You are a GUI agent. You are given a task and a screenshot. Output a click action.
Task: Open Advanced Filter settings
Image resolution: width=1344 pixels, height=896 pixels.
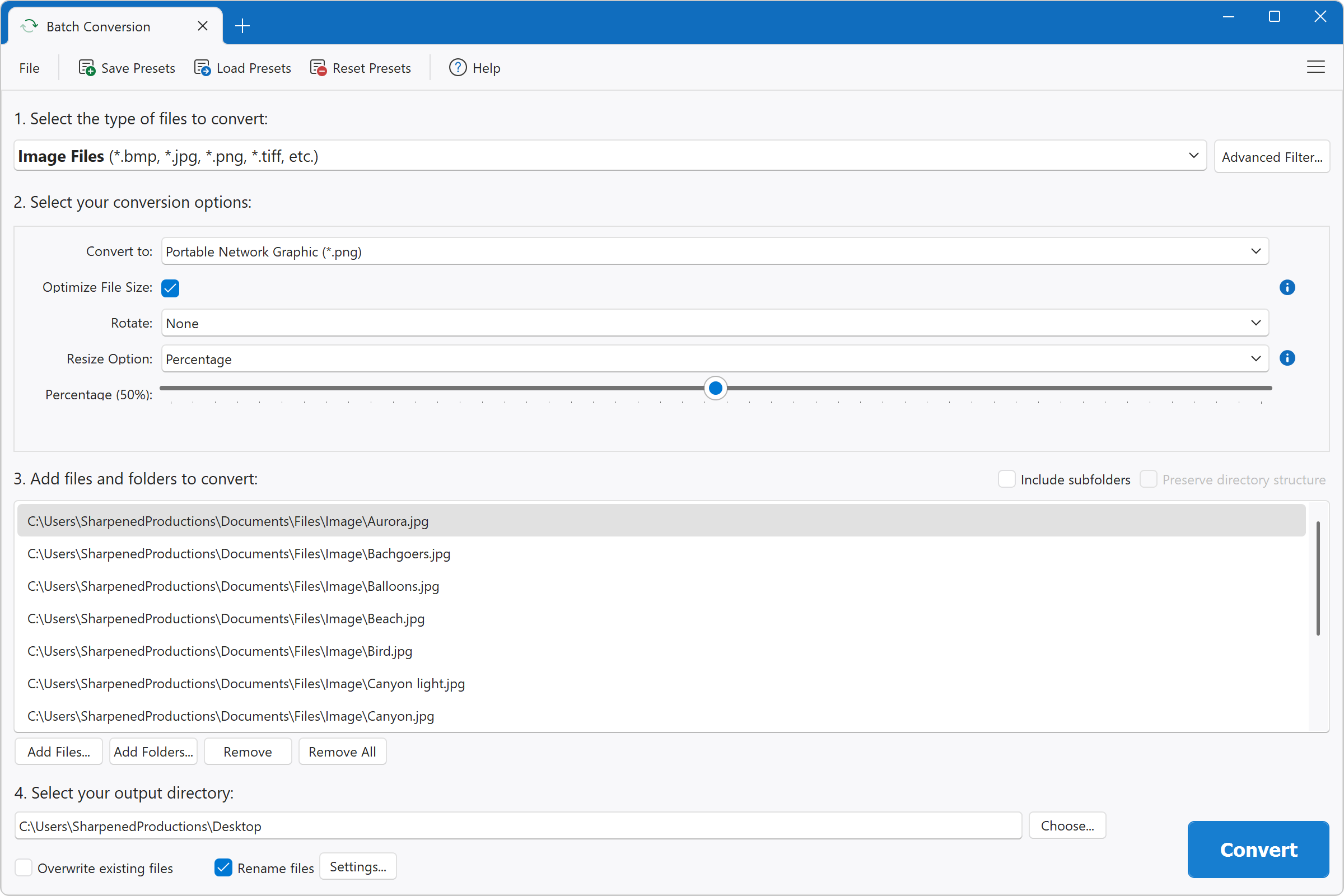pyautogui.click(x=1272, y=156)
